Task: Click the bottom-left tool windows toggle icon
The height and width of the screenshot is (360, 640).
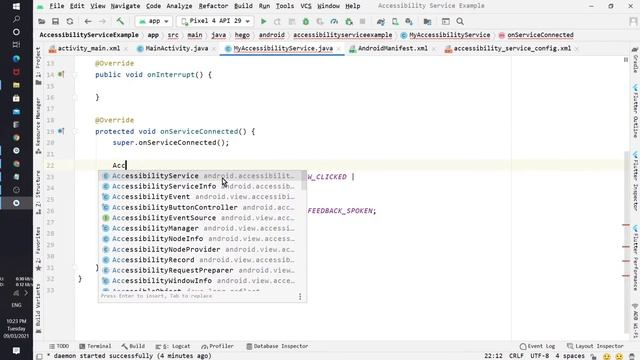Action: point(39,356)
